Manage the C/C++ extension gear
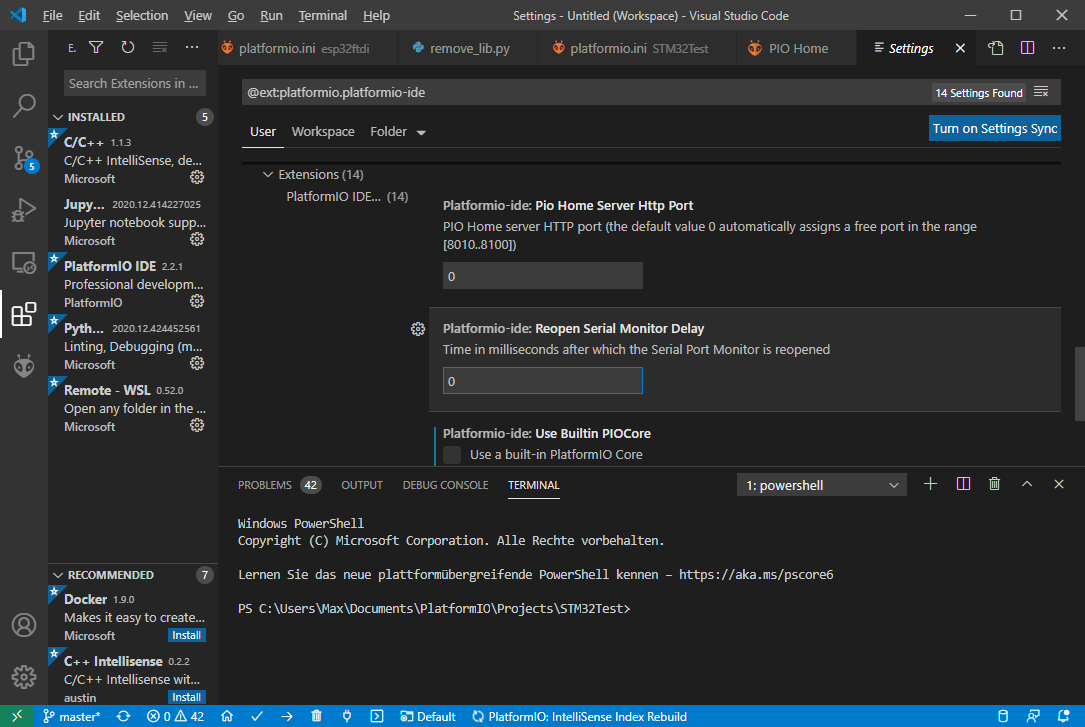This screenshot has height=727, width=1085. 197,178
